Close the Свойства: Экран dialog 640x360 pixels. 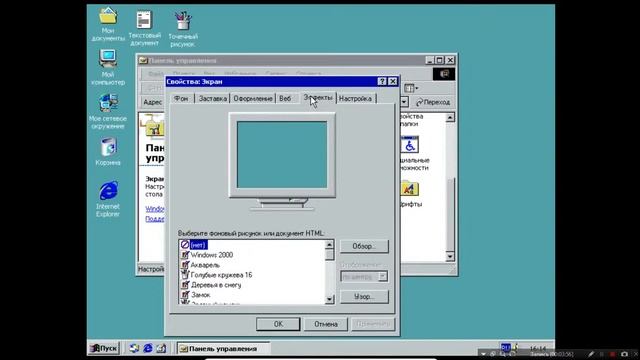click(393, 82)
